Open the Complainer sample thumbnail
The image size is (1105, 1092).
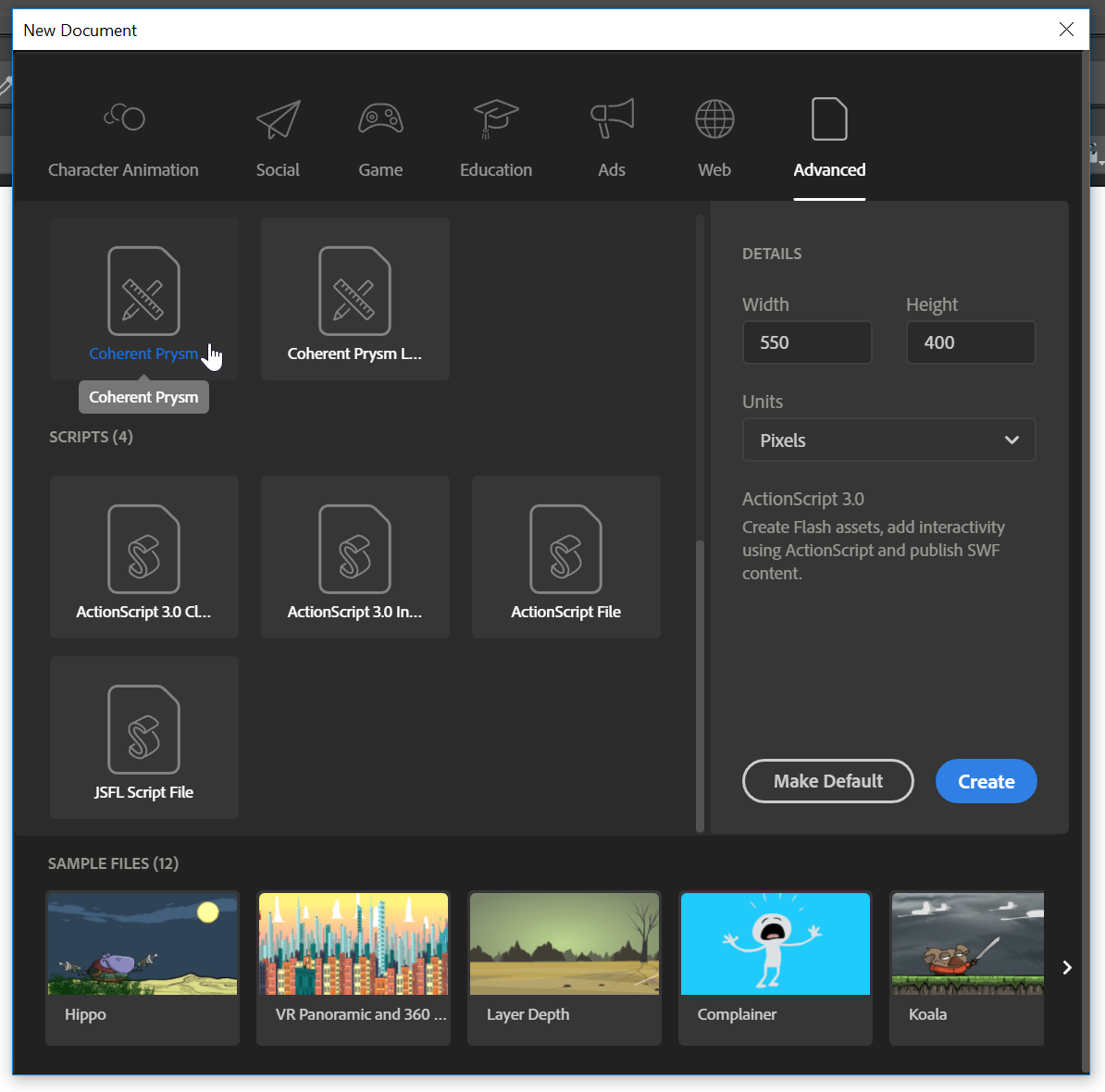(x=776, y=943)
